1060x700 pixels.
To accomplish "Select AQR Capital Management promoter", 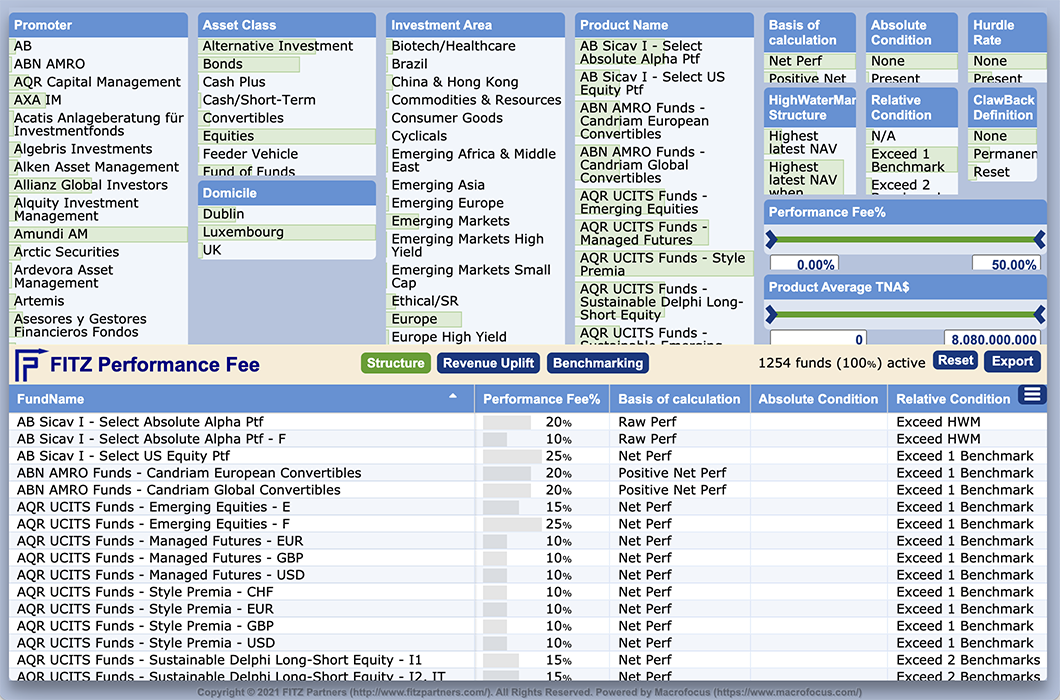I will (97, 82).
